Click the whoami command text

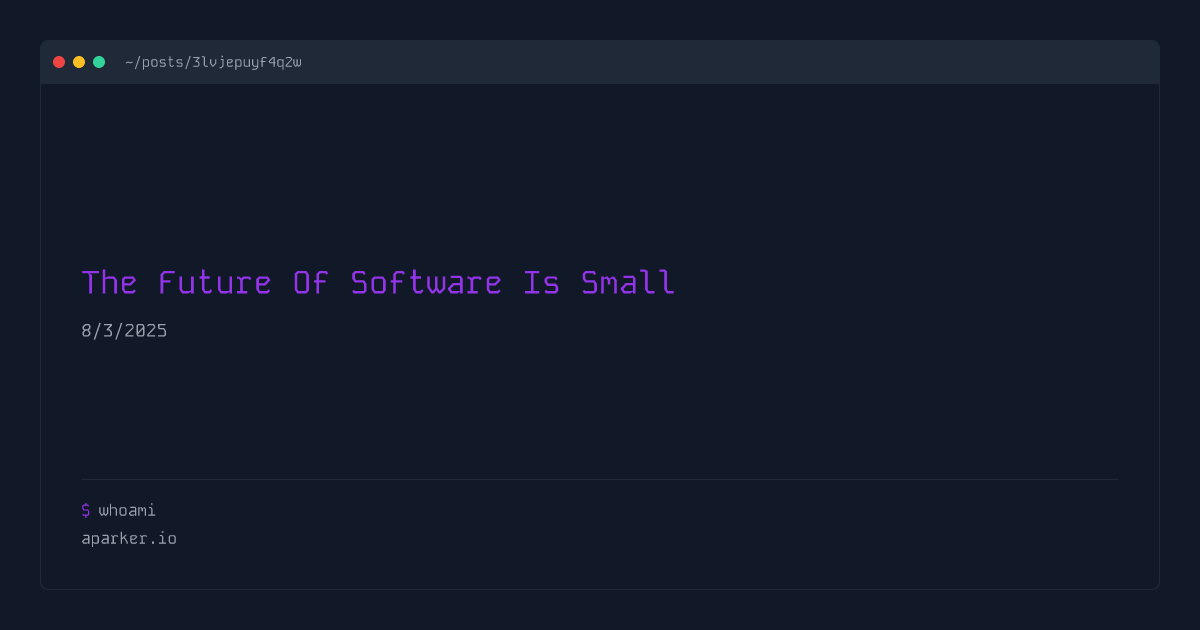coord(127,511)
